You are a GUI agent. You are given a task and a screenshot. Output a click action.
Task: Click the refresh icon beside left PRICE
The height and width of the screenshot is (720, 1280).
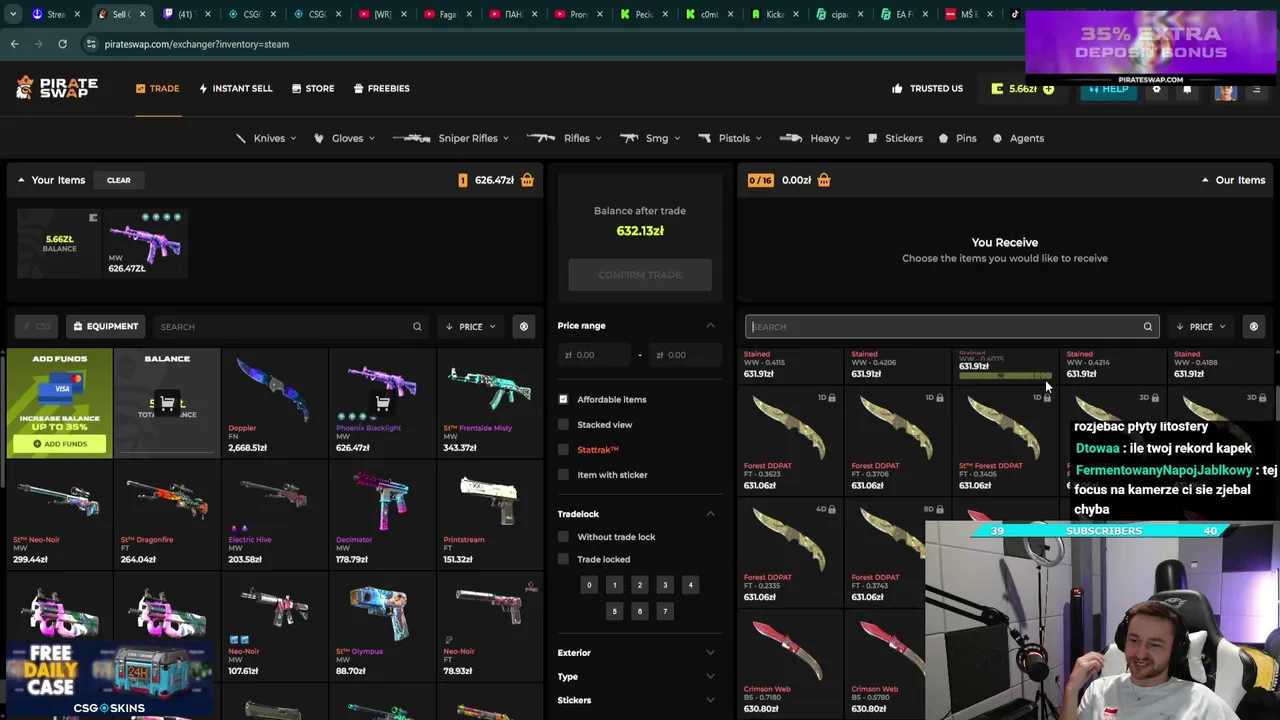(523, 327)
